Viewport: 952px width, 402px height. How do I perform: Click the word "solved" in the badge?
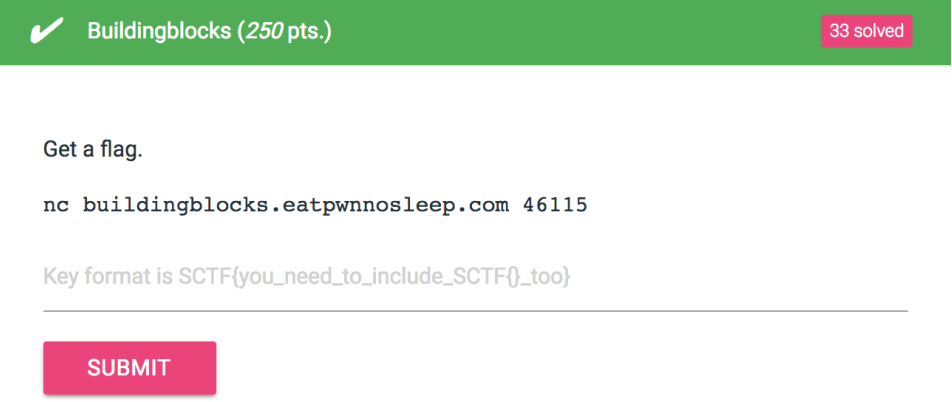tap(879, 31)
